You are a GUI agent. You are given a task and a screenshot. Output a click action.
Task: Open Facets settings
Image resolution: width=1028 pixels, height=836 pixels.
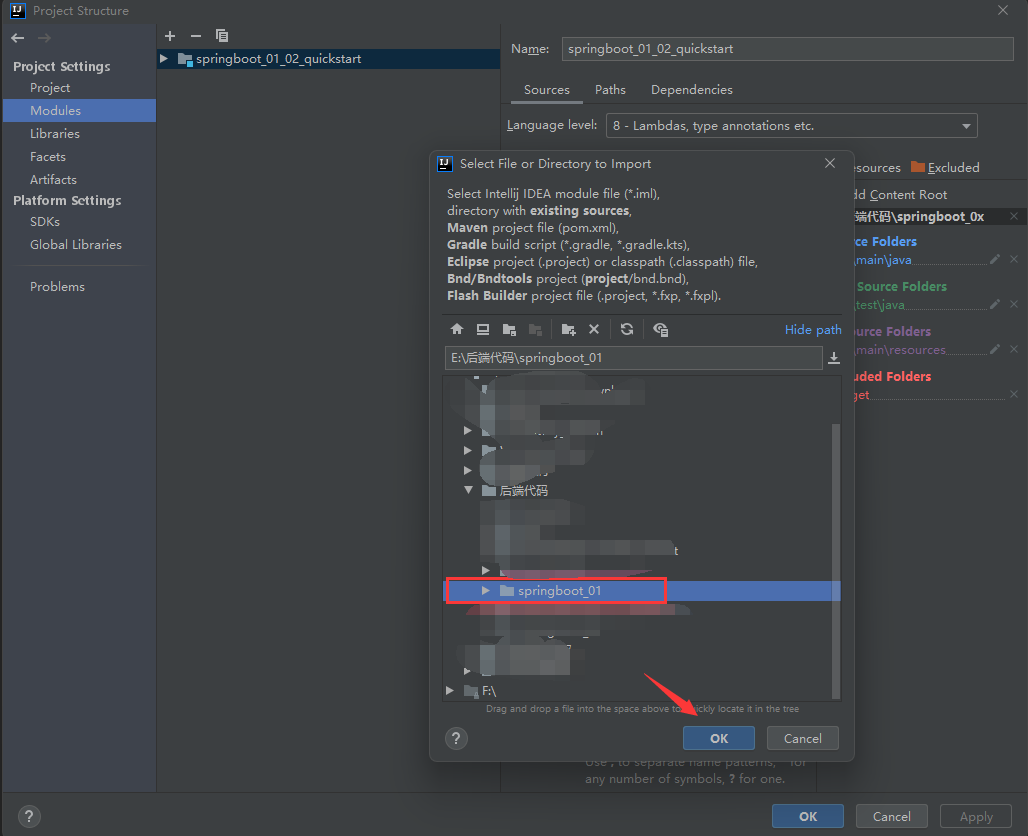point(48,157)
